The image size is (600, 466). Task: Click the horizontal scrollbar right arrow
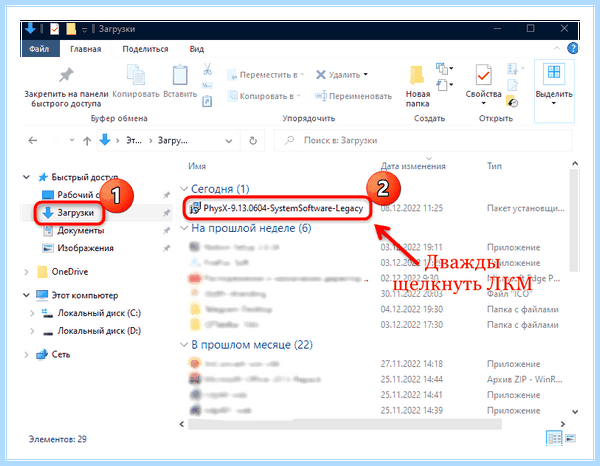[562, 424]
